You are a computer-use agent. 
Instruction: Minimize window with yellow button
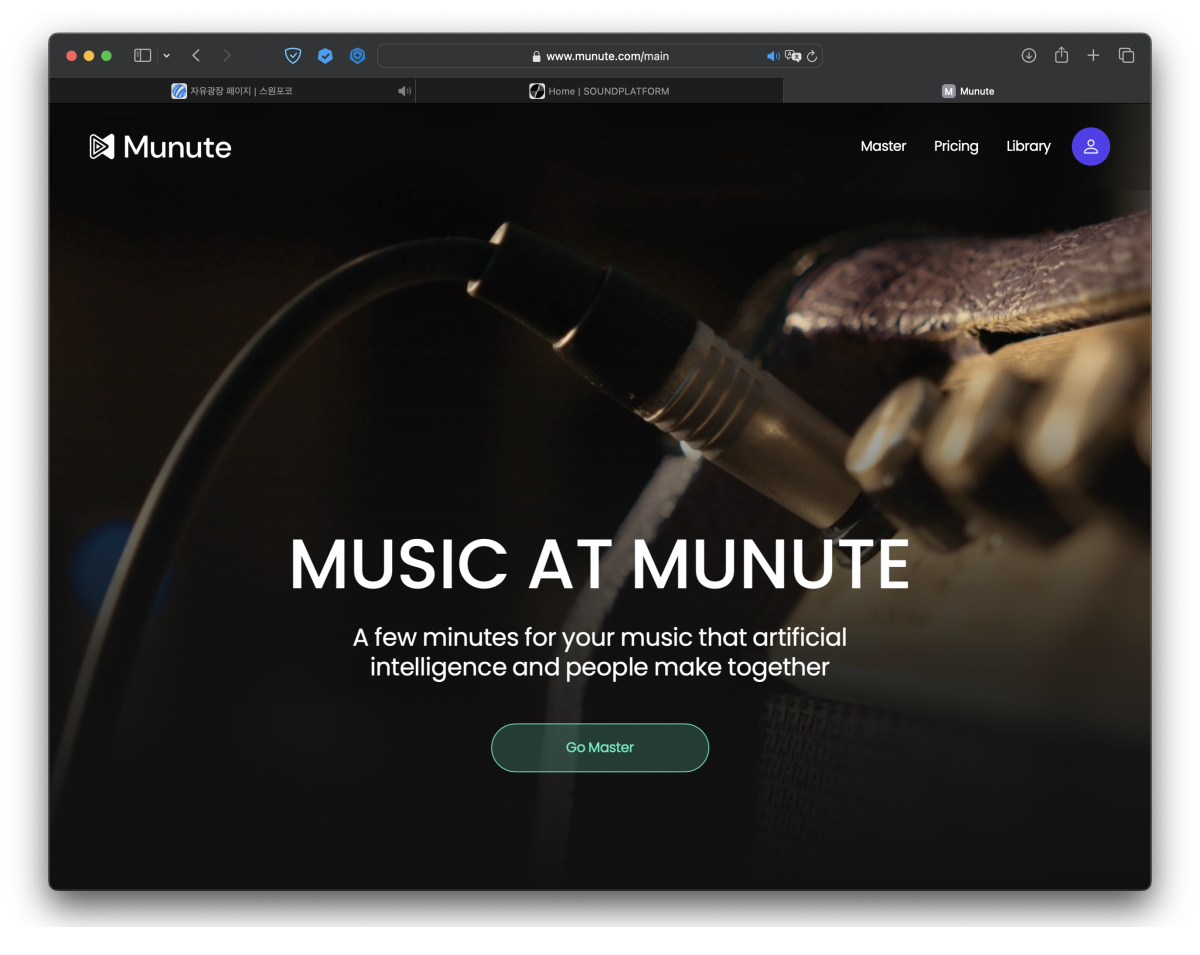point(89,56)
